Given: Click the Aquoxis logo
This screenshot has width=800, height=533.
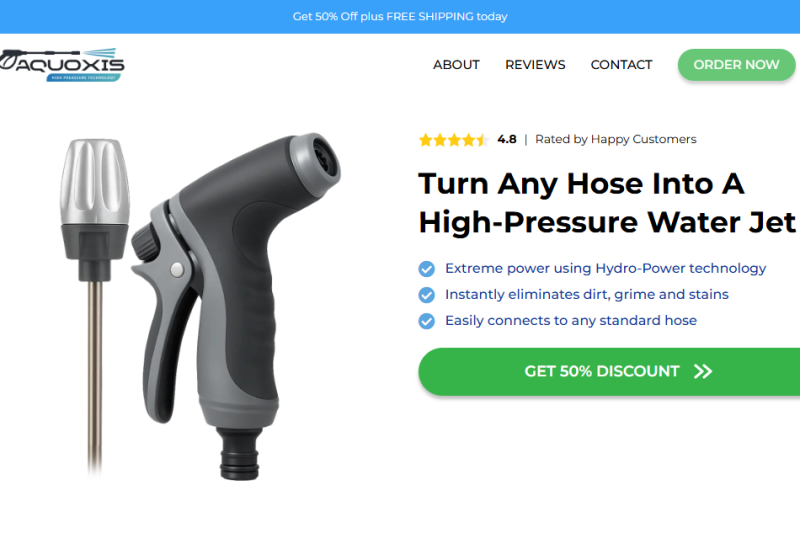Looking at the screenshot, I should (62, 65).
